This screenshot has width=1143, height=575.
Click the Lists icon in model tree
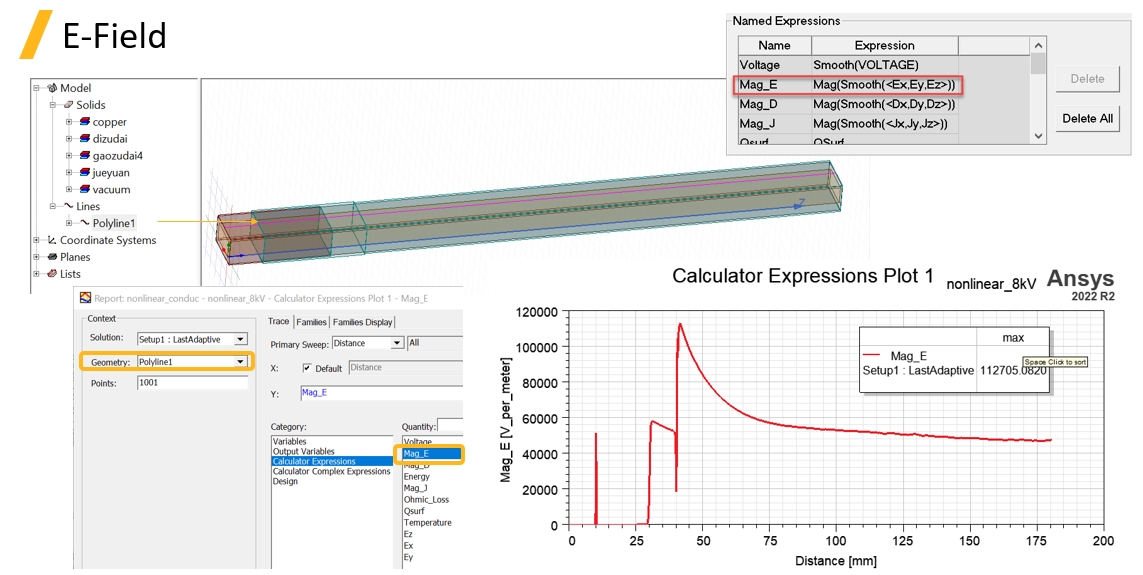(x=52, y=274)
